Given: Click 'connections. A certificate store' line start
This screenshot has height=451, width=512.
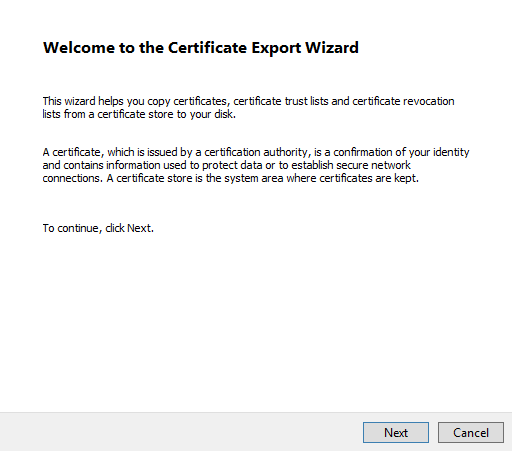Looking at the screenshot, I should coord(118,178).
